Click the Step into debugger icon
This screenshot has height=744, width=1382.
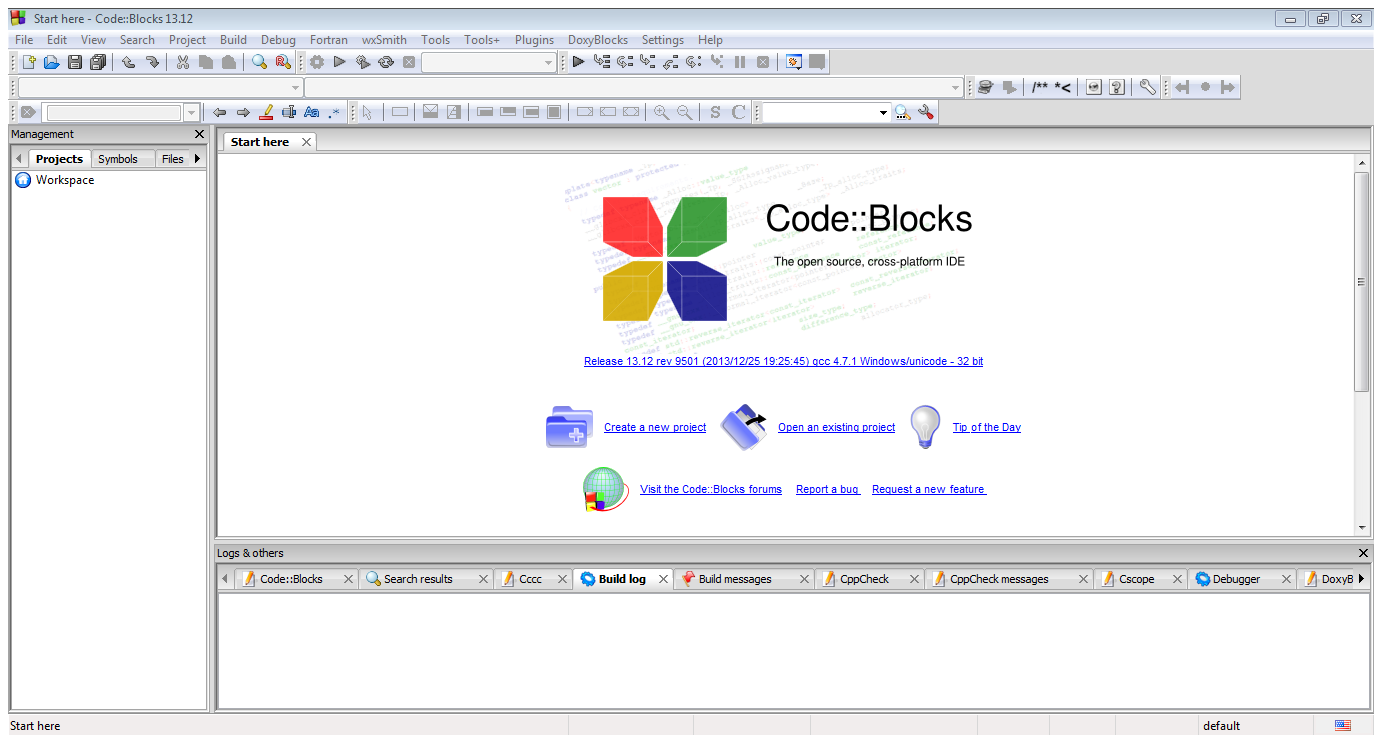(x=648, y=62)
